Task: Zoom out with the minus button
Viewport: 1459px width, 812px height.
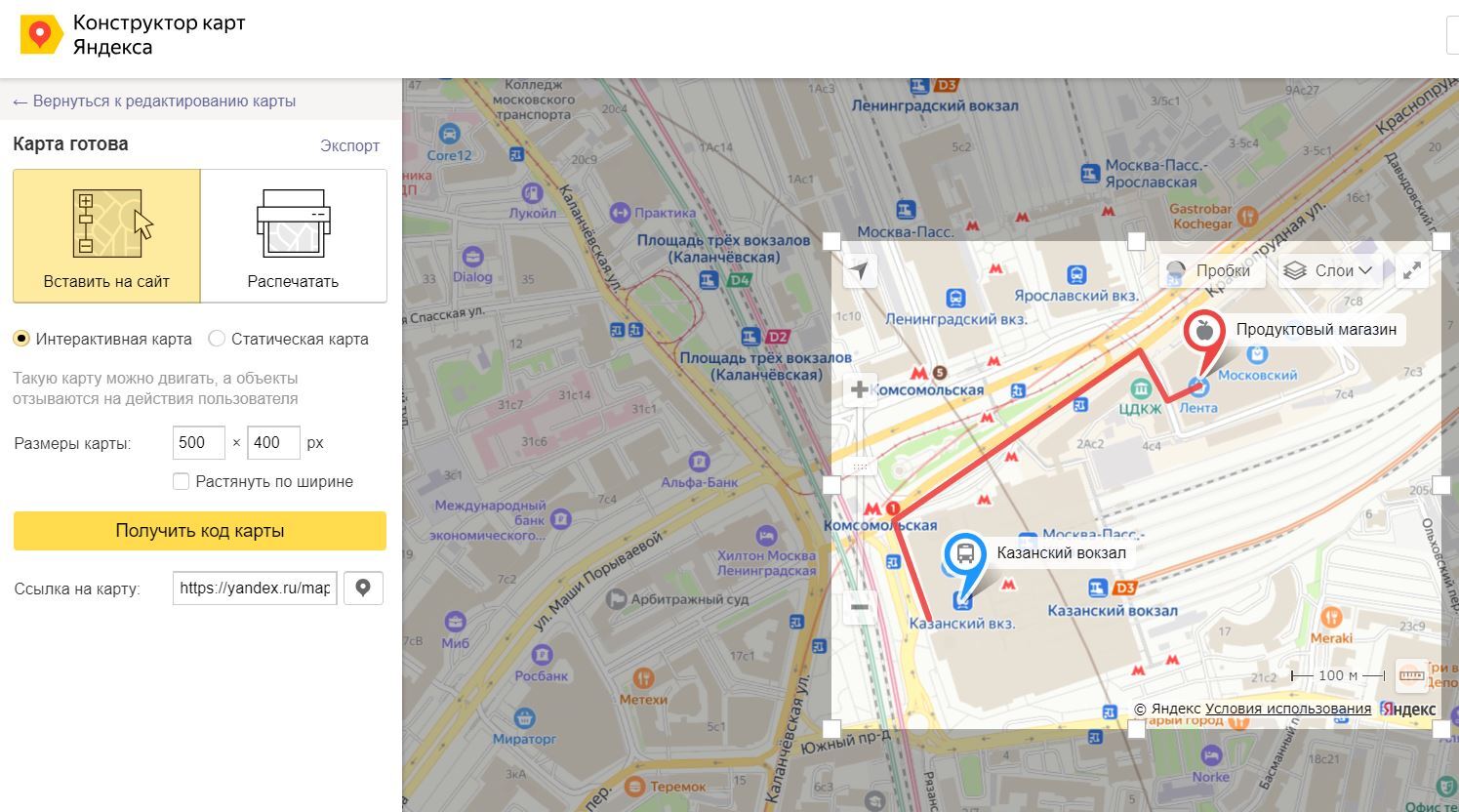Action: (860, 607)
